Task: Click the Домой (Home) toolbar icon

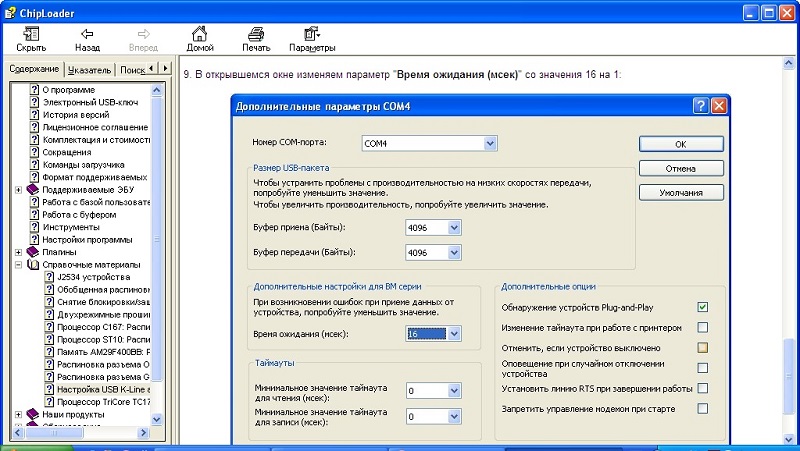Action: (x=199, y=33)
